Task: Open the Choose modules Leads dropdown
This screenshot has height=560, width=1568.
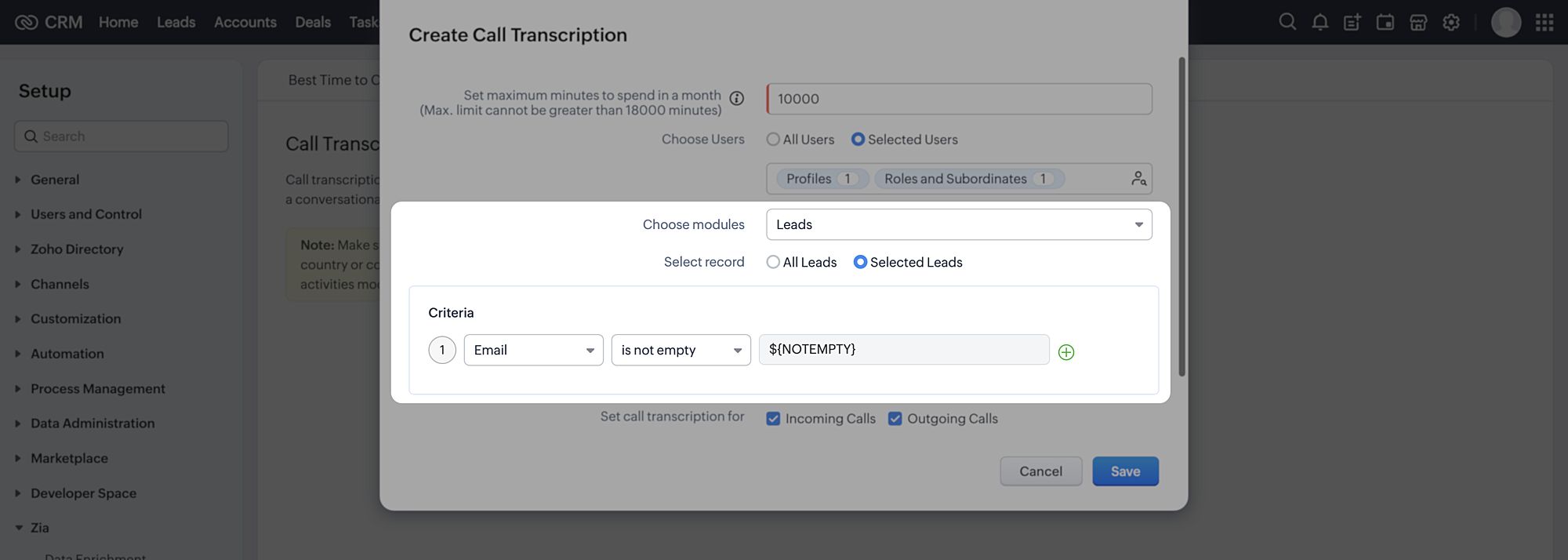Action: tap(958, 224)
